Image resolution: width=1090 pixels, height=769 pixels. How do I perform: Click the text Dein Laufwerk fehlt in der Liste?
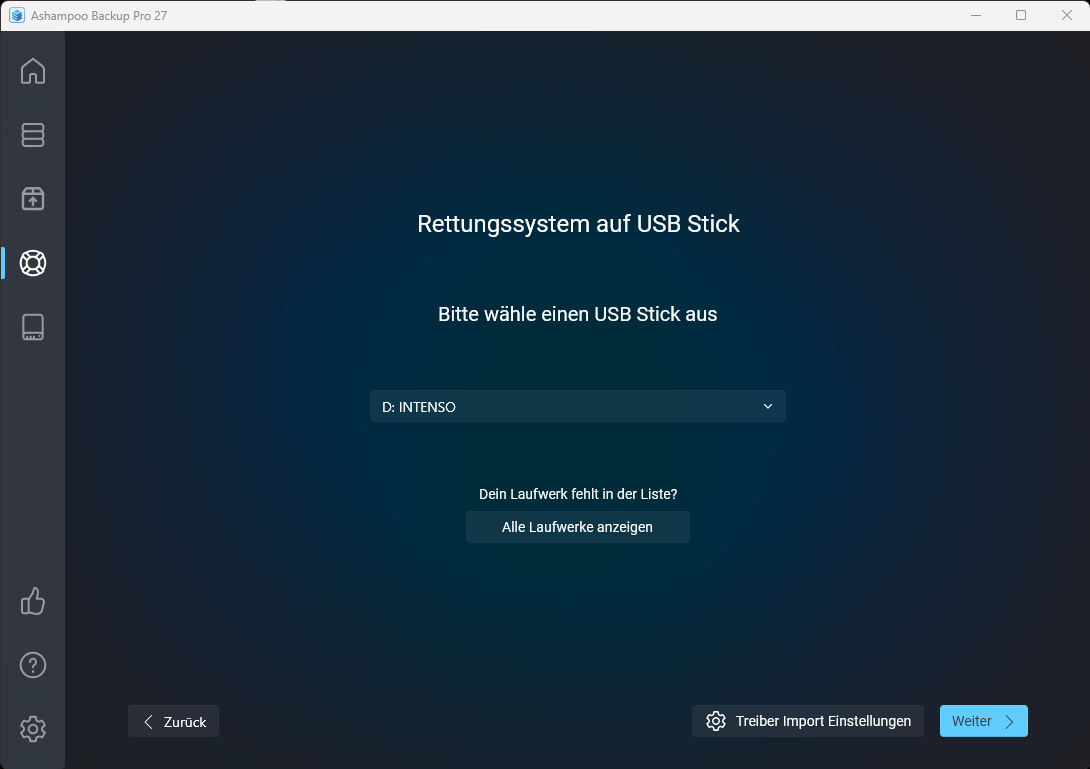[578, 493]
